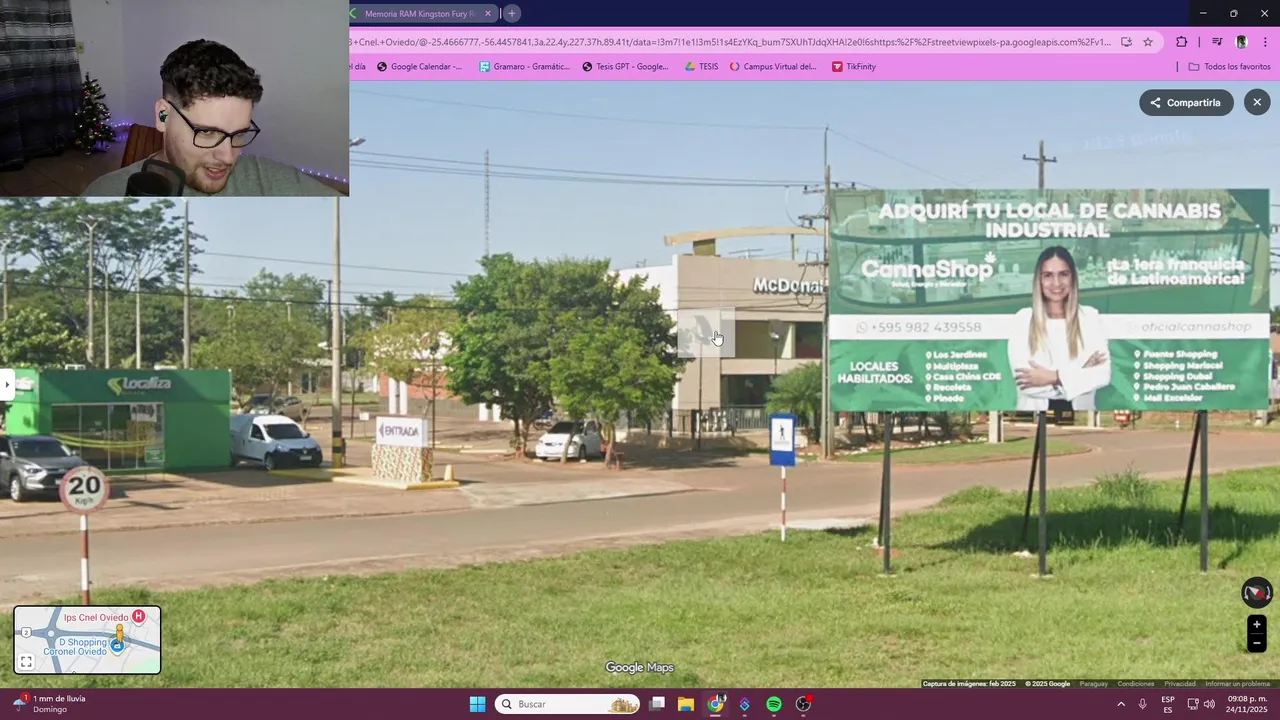1280x720 pixels.
Task: Change the ESP ES input language
Action: point(1168,704)
